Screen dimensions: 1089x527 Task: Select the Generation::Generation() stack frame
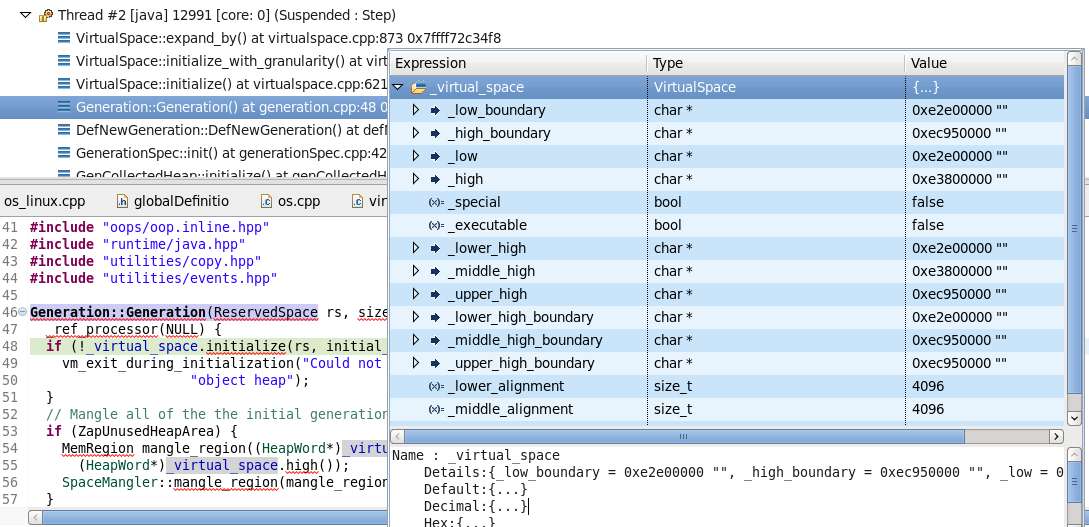tap(231, 107)
